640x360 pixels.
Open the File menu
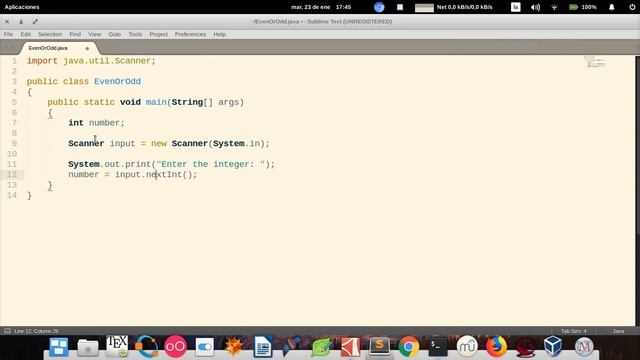pos(8,34)
